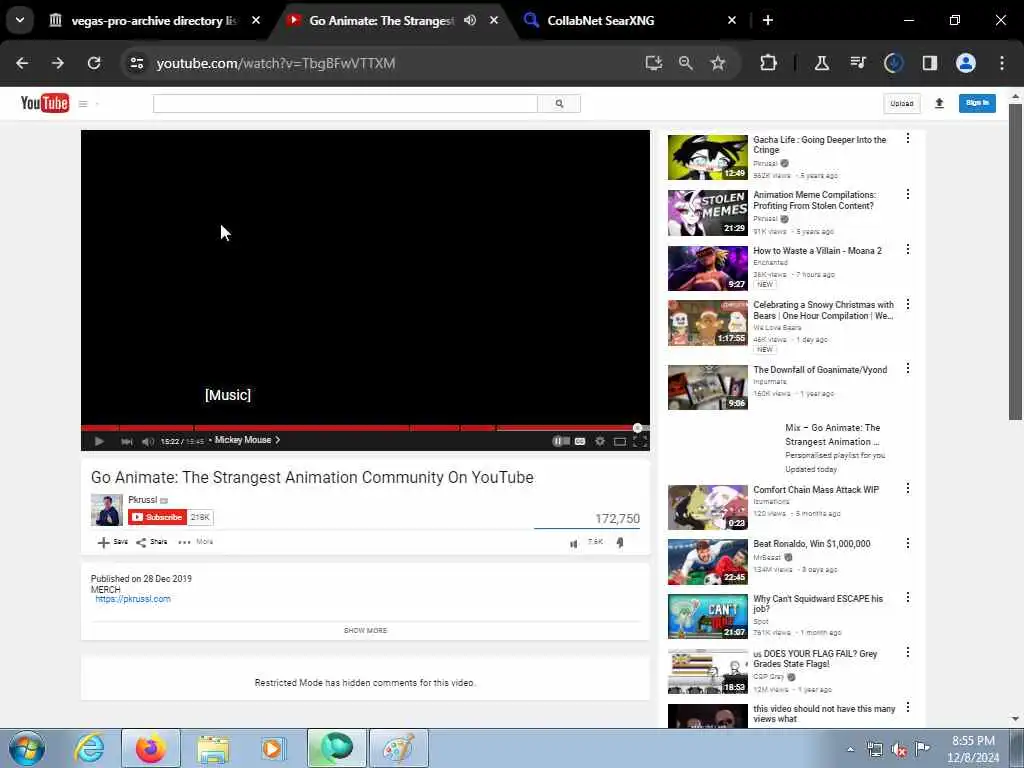Click the video progress bar

(x=365, y=428)
